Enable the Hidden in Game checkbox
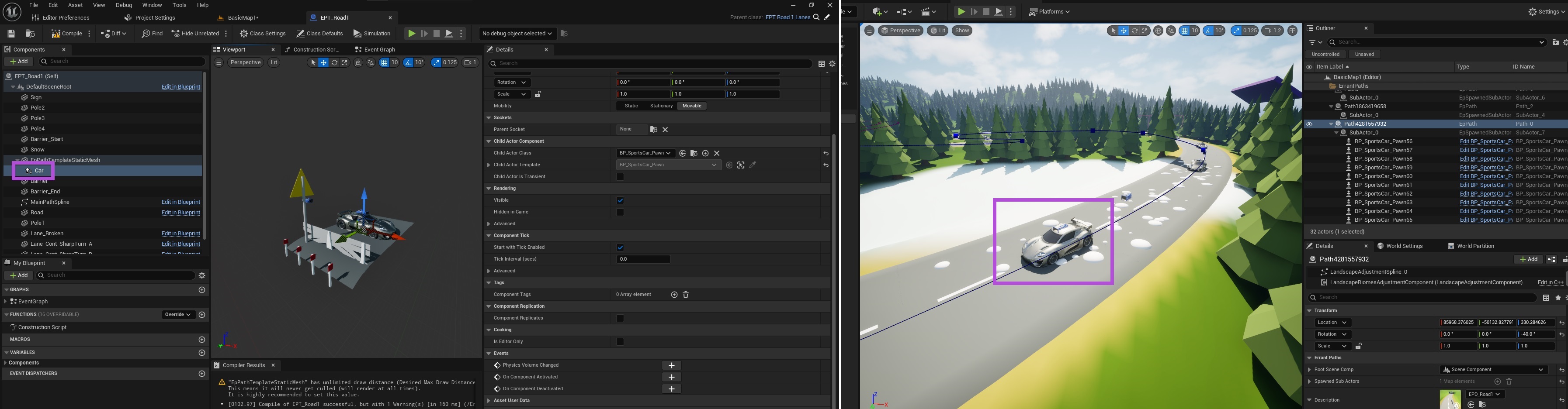The image size is (1568, 409). pos(620,212)
